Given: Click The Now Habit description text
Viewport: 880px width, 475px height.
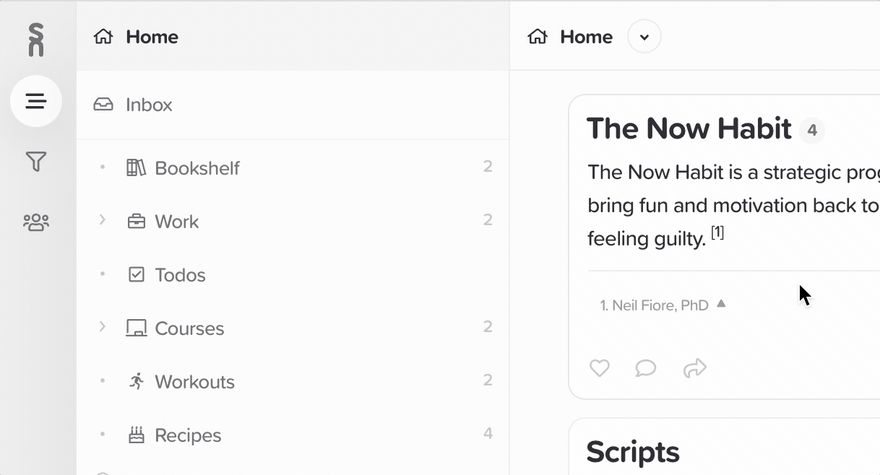Looking at the screenshot, I should [734, 205].
